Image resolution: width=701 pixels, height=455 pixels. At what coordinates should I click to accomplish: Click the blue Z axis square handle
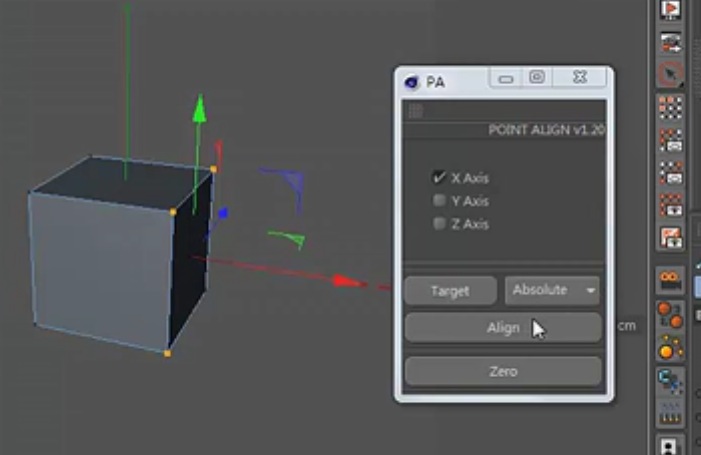[223, 213]
